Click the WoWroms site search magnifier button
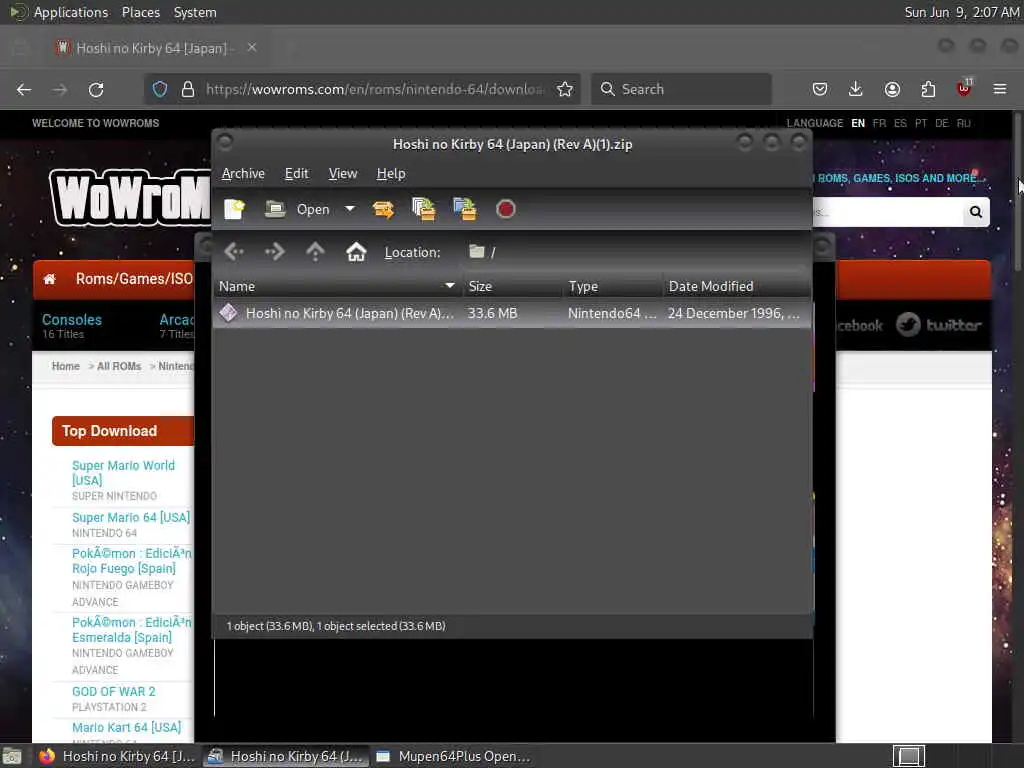The height and width of the screenshot is (768, 1024). click(x=976, y=212)
